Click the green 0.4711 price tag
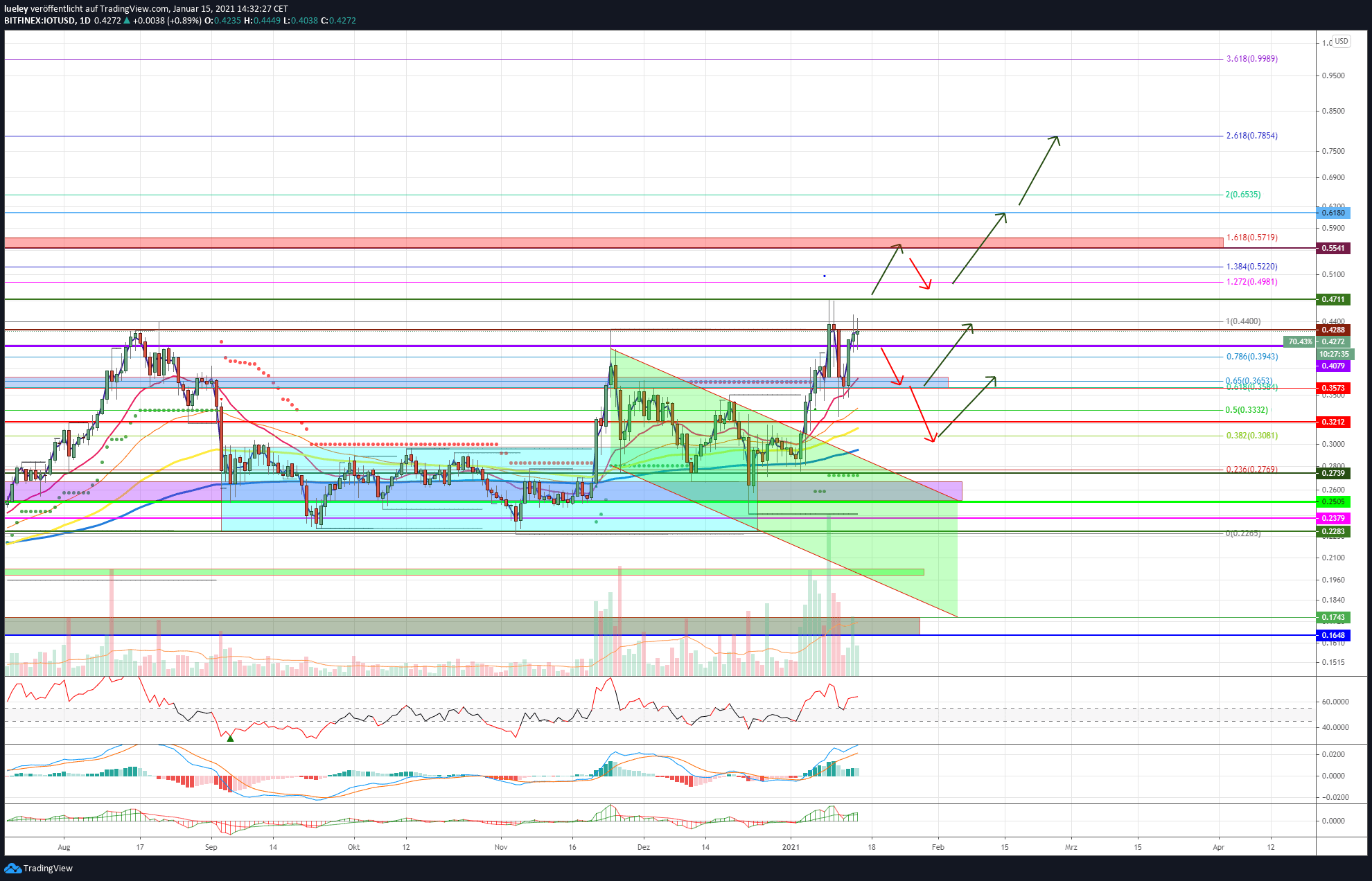Image resolution: width=1372 pixels, height=881 pixels. 1333,299
